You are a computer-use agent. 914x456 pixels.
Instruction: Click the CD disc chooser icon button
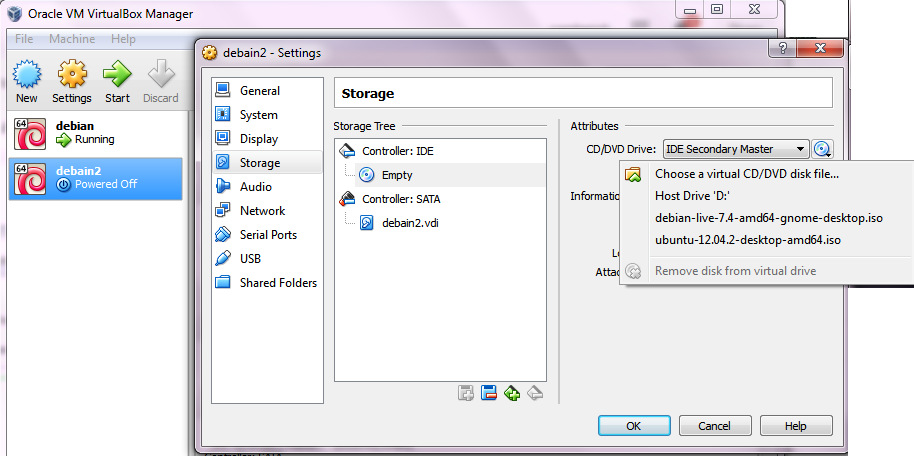click(822, 149)
